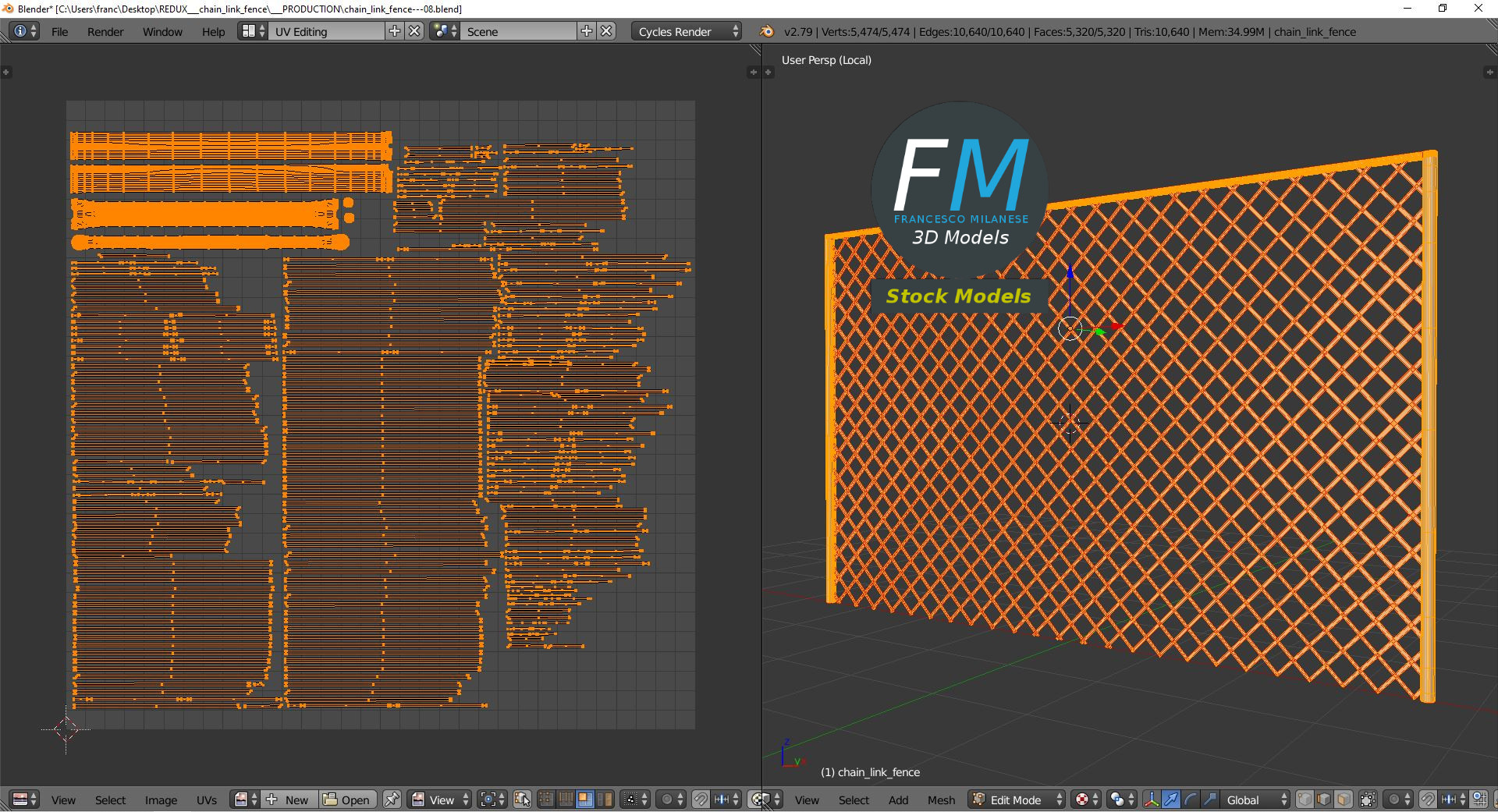Toggle the 3D manipulator widget
This screenshot has width=1498, height=812.
pos(1152,800)
